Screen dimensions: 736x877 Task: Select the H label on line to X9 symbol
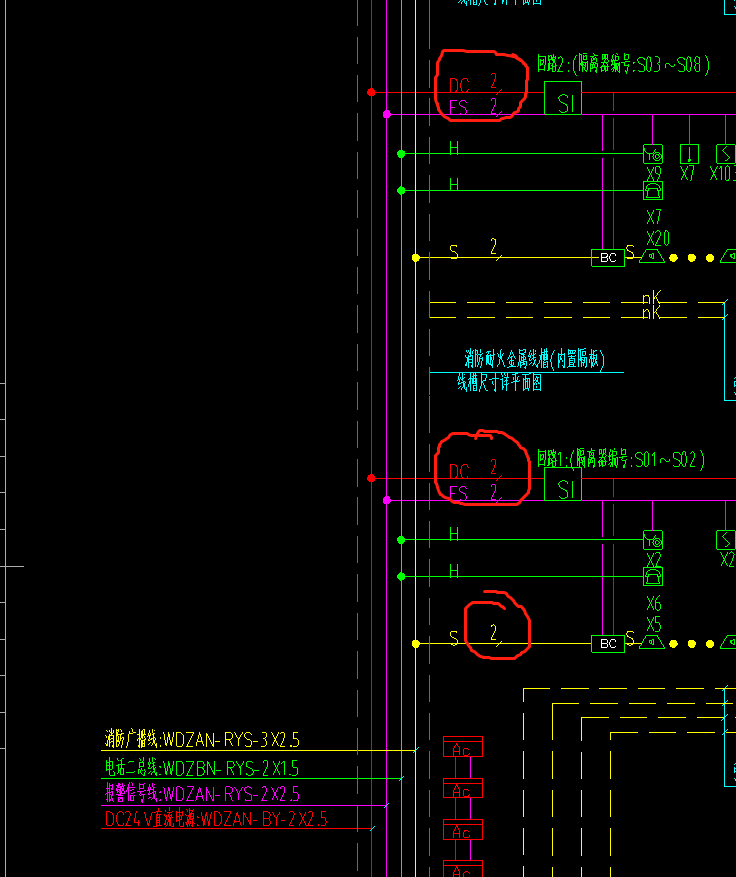click(454, 148)
